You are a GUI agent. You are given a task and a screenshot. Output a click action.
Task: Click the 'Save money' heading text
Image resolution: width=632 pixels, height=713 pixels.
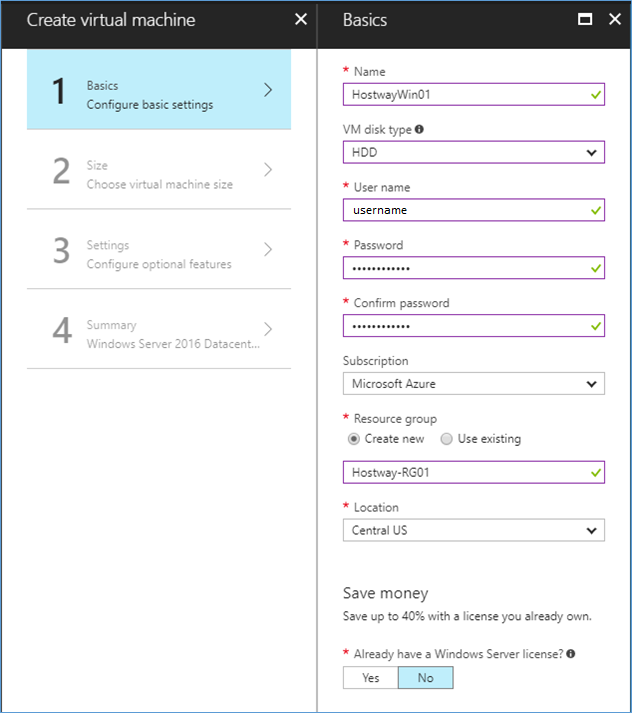[386, 593]
